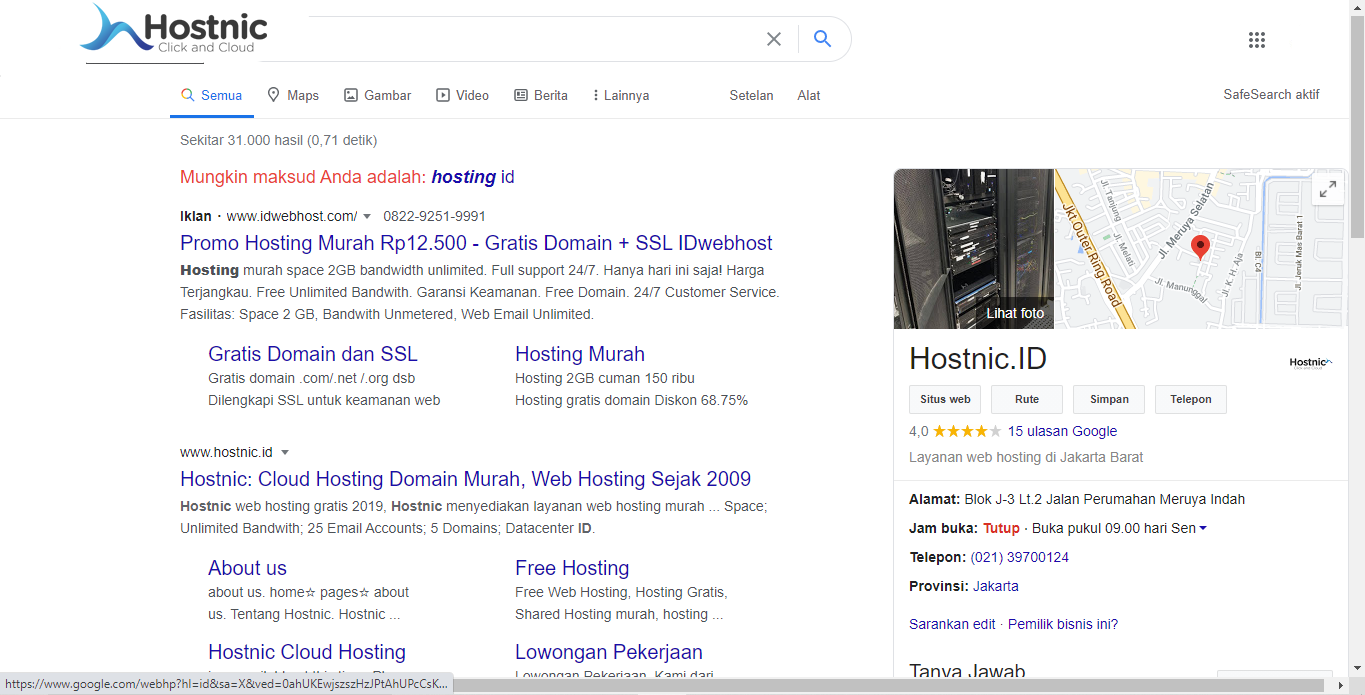The height and width of the screenshot is (695, 1365).
Task: Open the Lainnya more menu
Action: coord(621,96)
